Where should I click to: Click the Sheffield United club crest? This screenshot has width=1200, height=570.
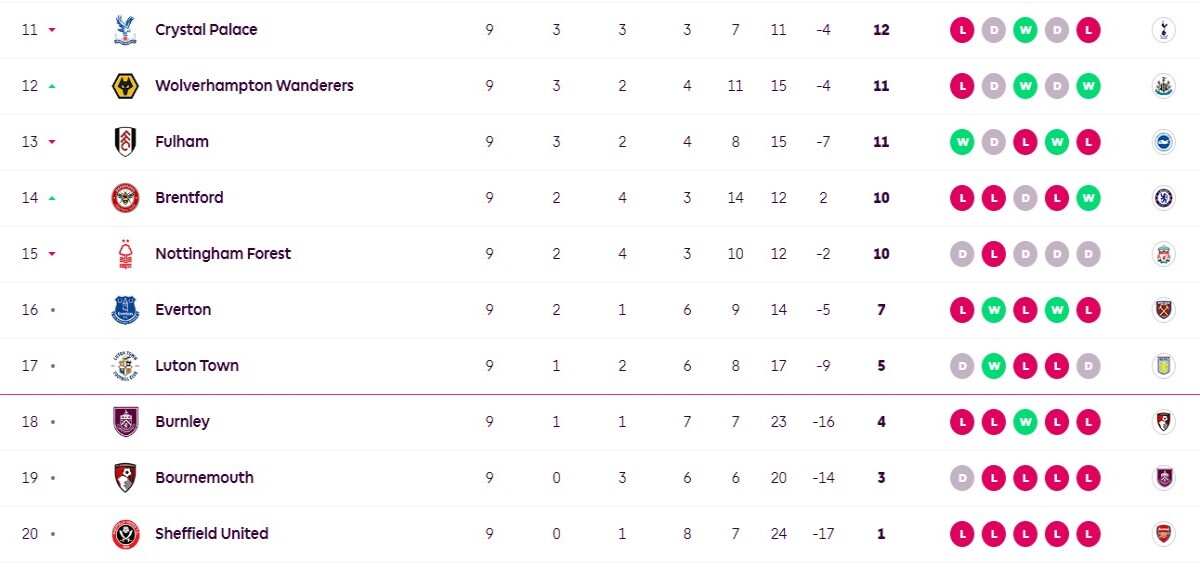(125, 534)
